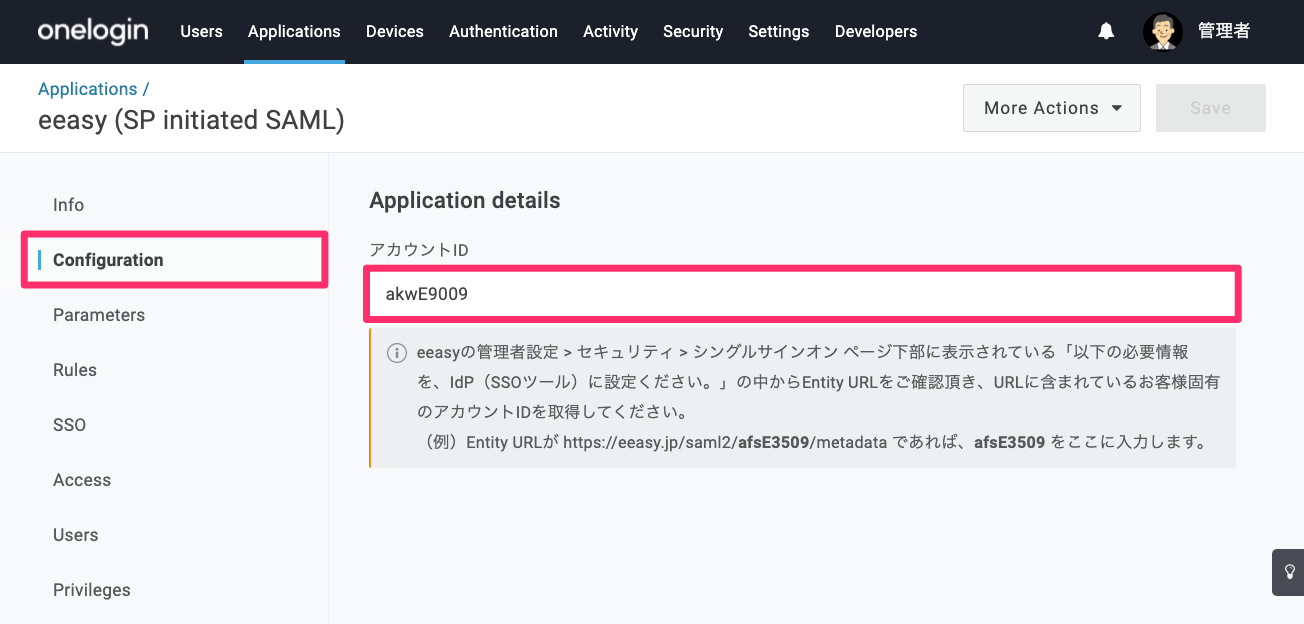Screen dimensions: 1304x624
Task: Open the 管理者 account menu
Action: 1224,31
